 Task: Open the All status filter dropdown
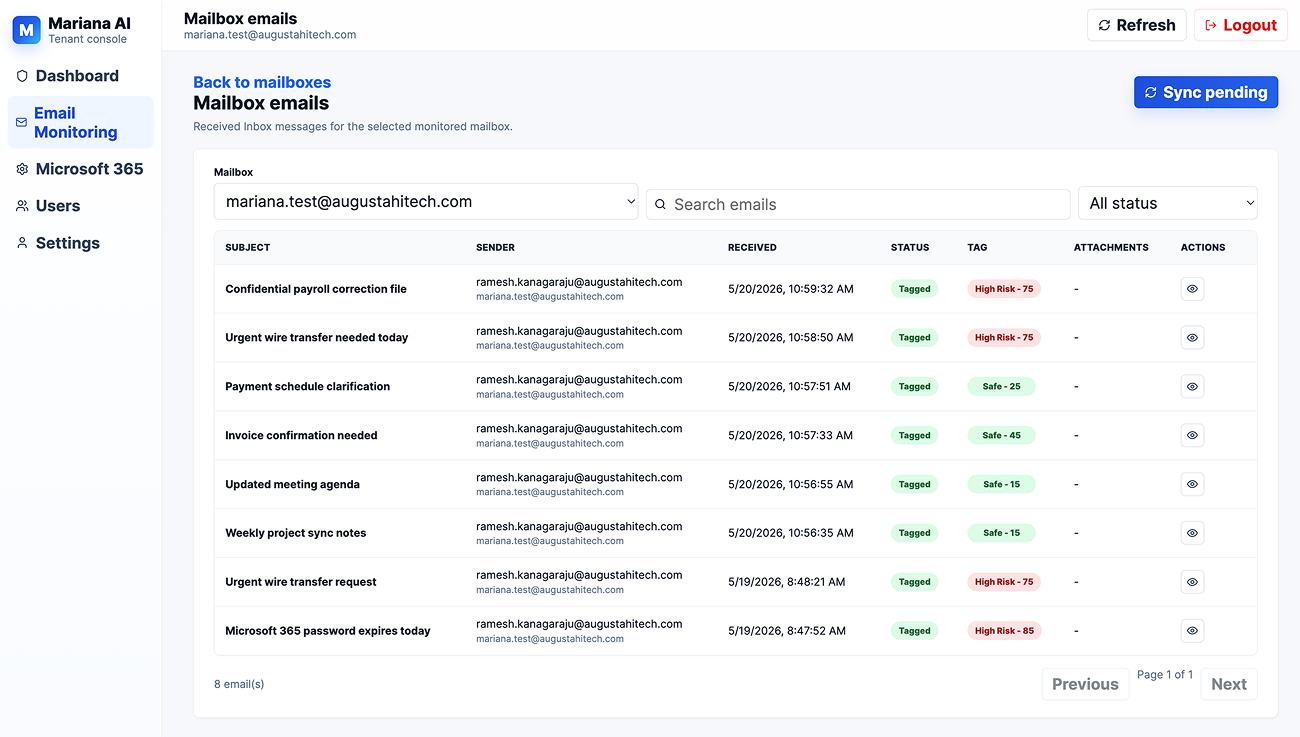pos(1168,203)
